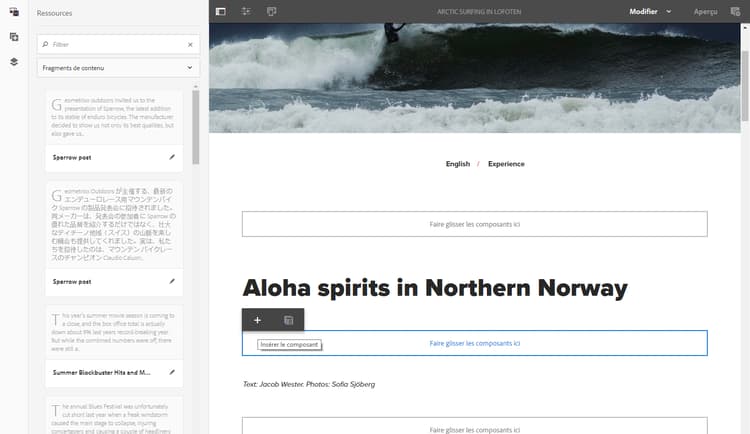Clear the Filtrer search field
Image resolution: width=750 pixels, height=434 pixels.
190,45
